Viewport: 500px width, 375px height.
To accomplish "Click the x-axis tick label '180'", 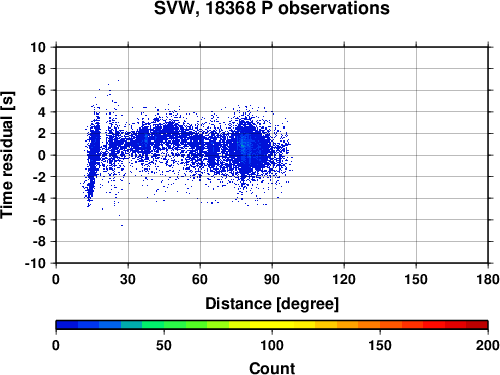I will (x=488, y=279).
